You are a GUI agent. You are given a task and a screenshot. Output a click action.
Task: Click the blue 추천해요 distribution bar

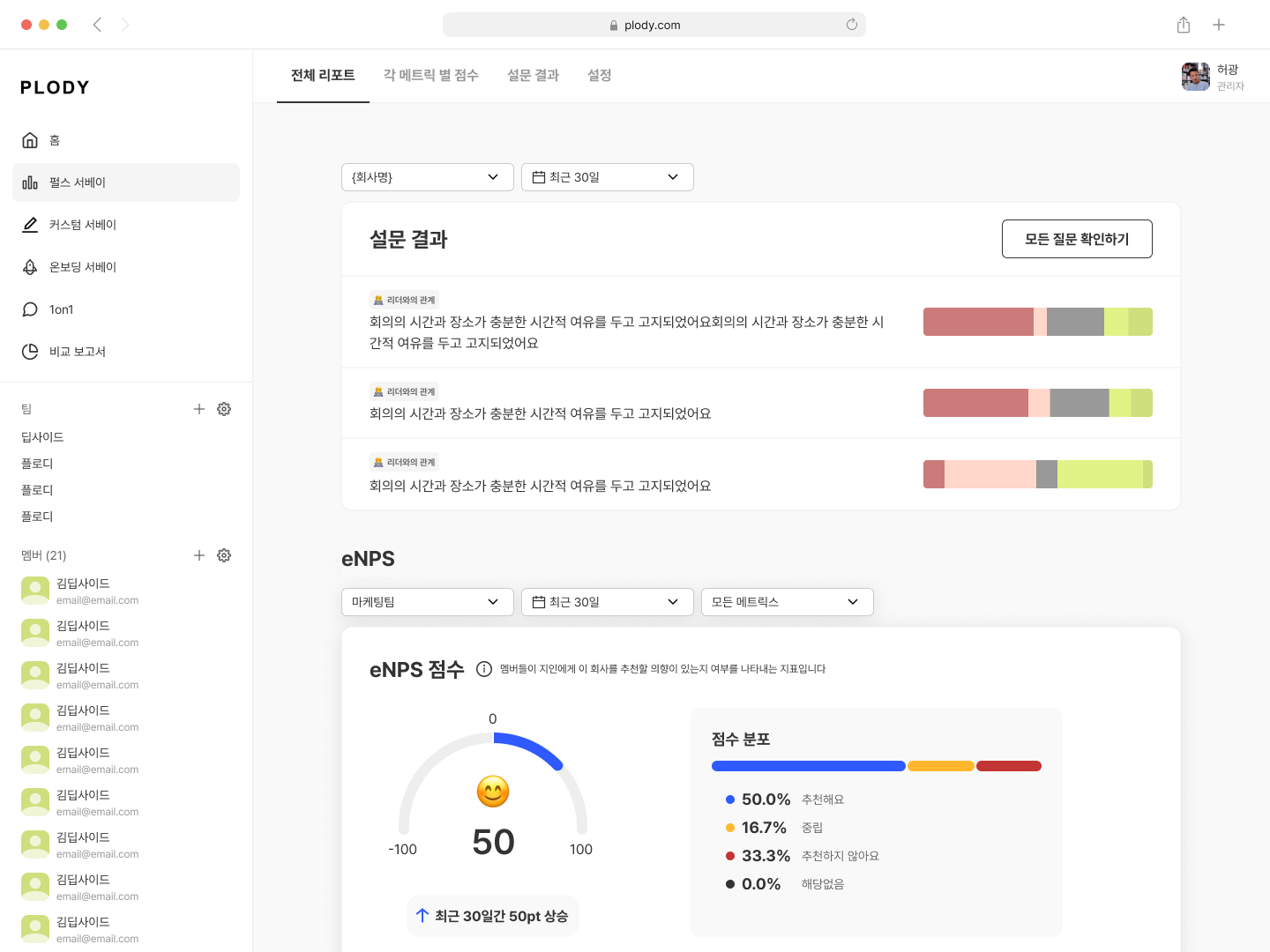809,766
